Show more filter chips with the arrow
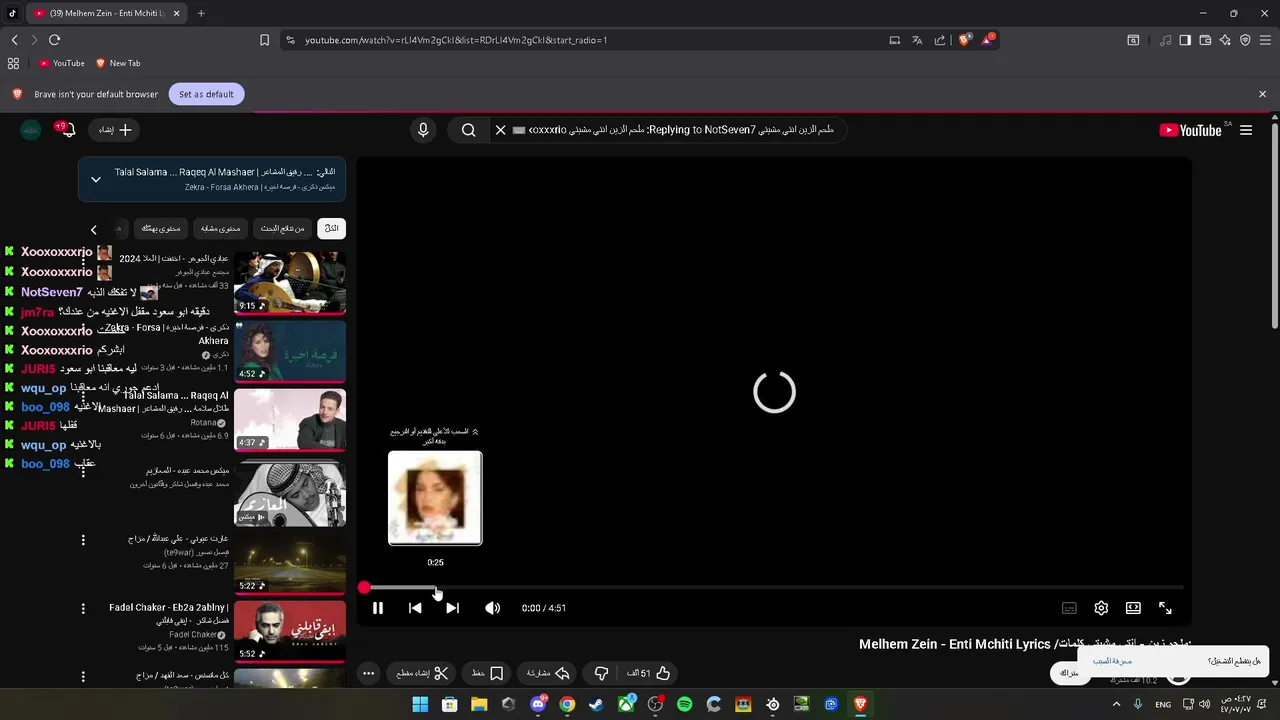Image resolution: width=1280 pixels, height=720 pixels. 94,229
